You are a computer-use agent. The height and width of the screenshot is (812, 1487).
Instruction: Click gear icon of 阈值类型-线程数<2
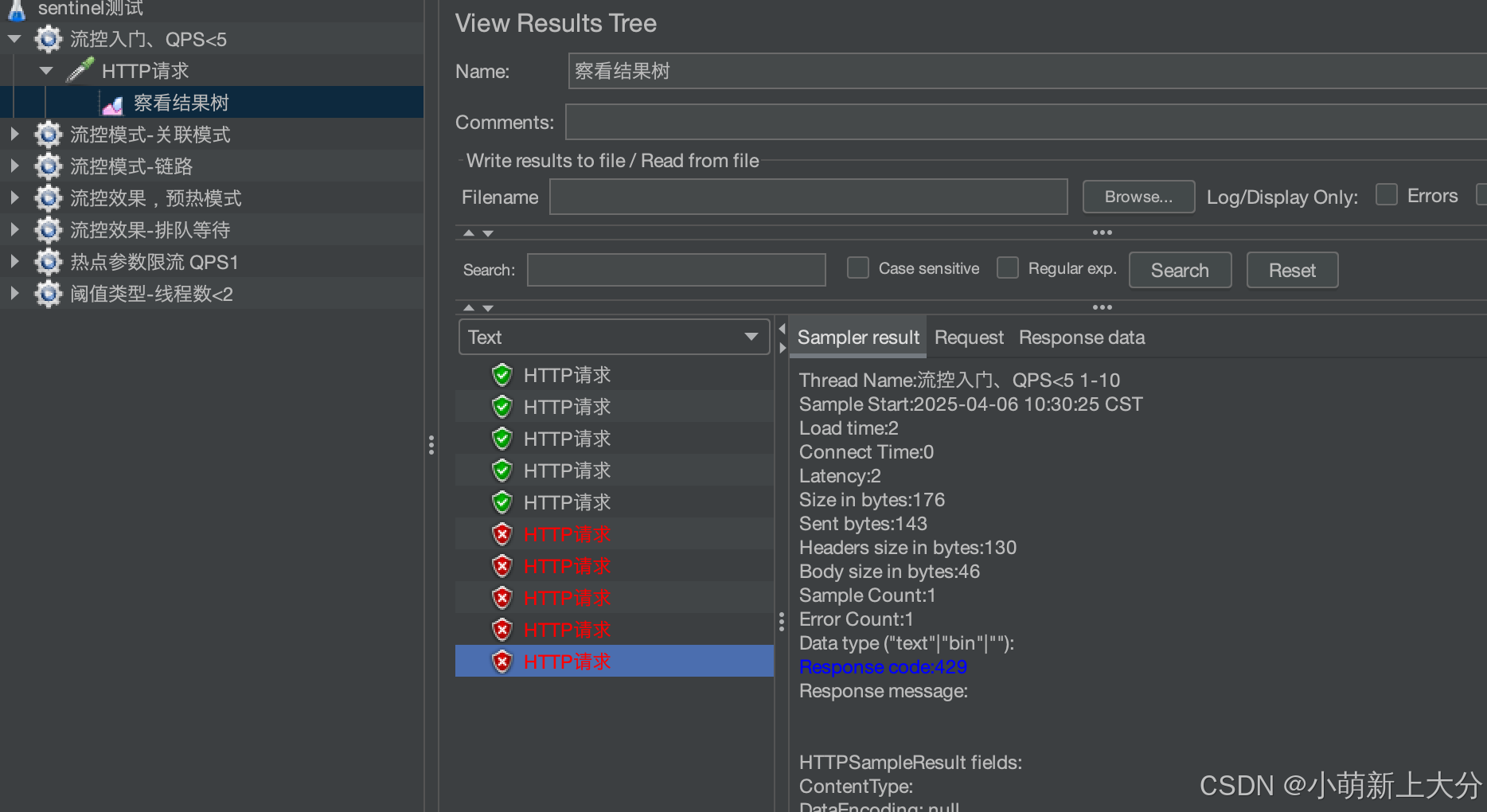[x=49, y=294]
